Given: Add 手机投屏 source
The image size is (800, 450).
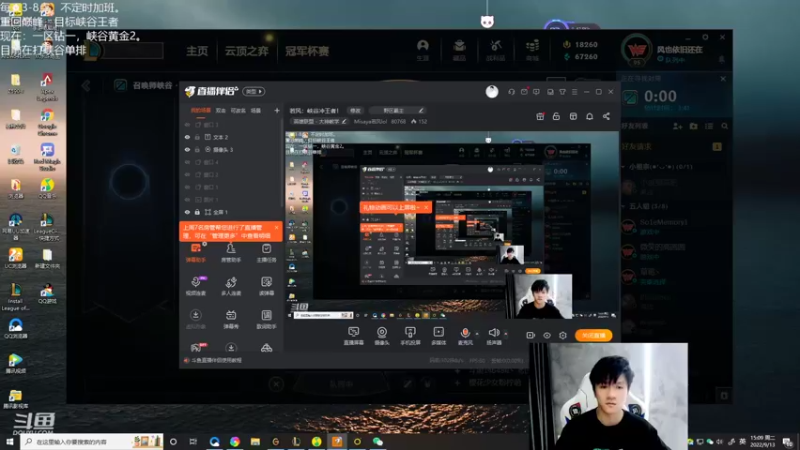Looking at the screenshot, I should pos(410,336).
